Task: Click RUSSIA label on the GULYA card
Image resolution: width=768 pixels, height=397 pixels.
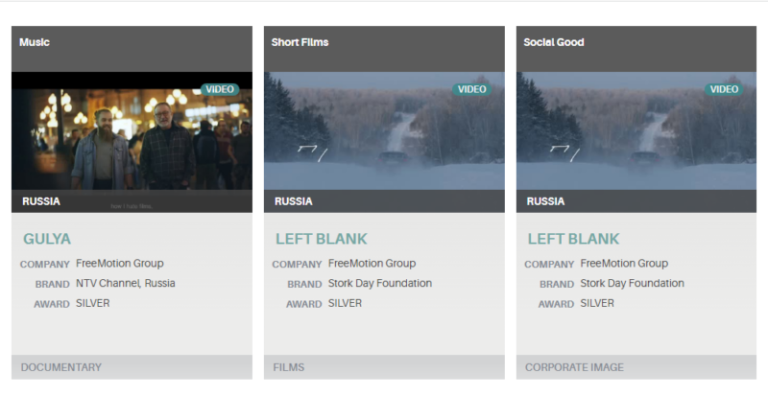Action: (41, 201)
